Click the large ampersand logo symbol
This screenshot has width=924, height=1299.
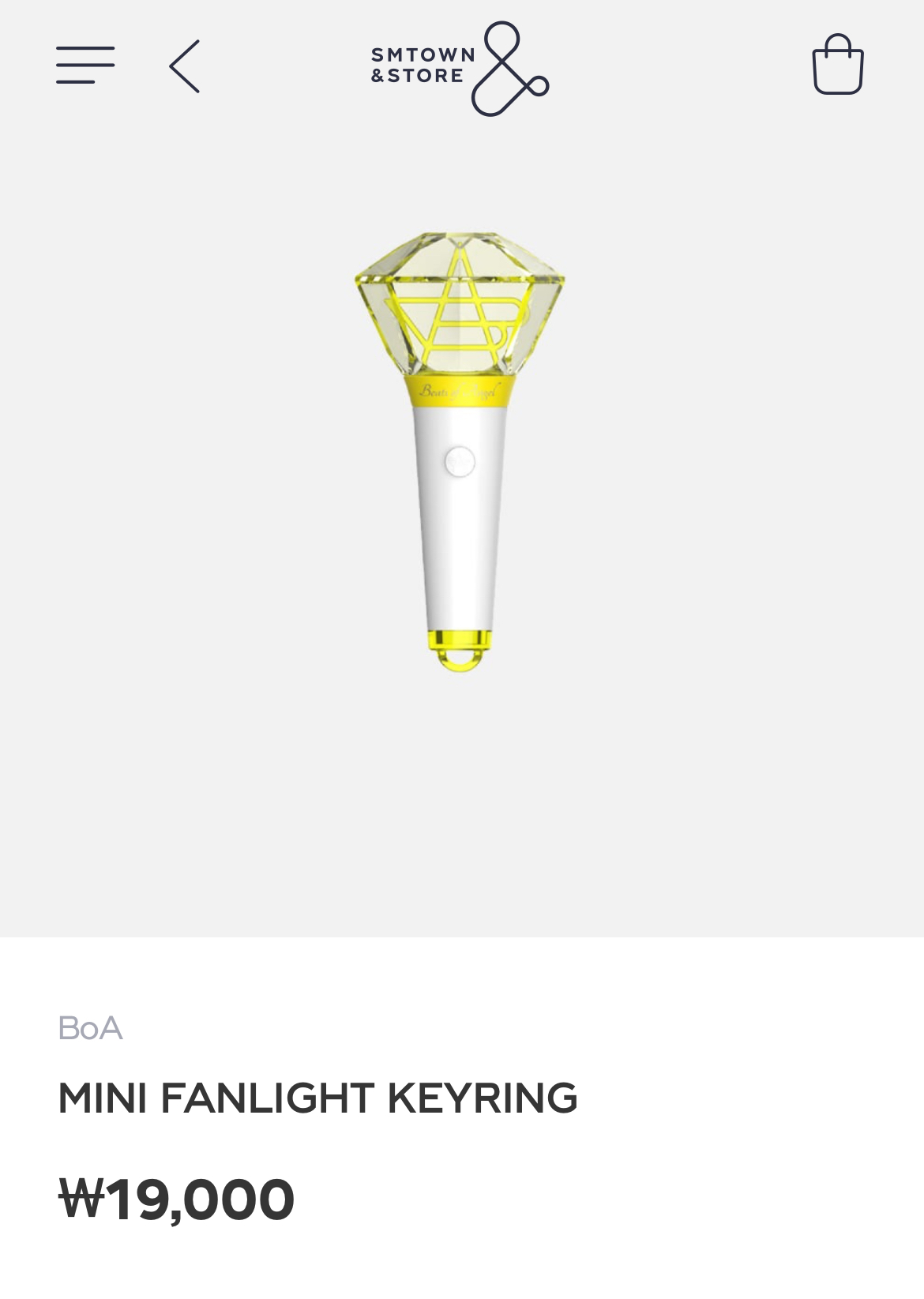(510, 69)
